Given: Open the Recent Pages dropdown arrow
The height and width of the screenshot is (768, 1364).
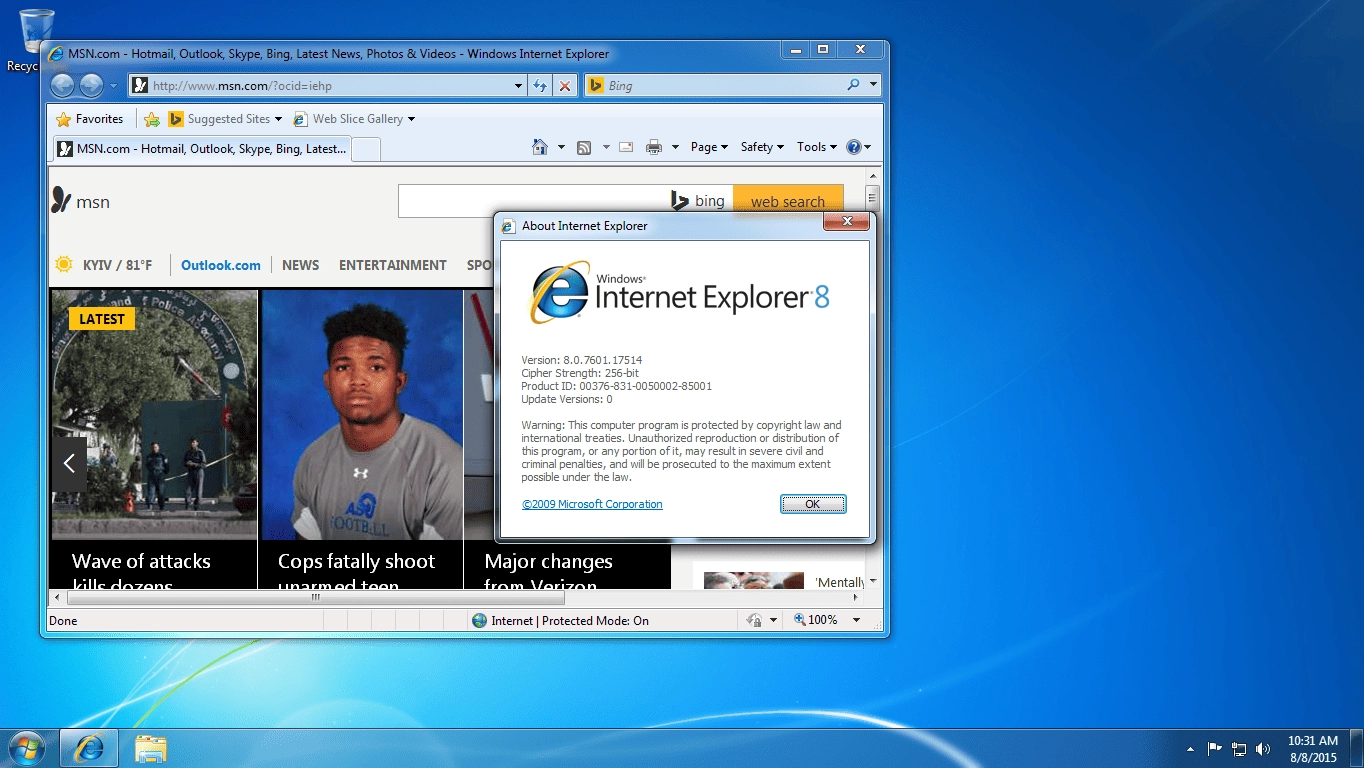Looking at the screenshot, I should [x=114, y=86].
